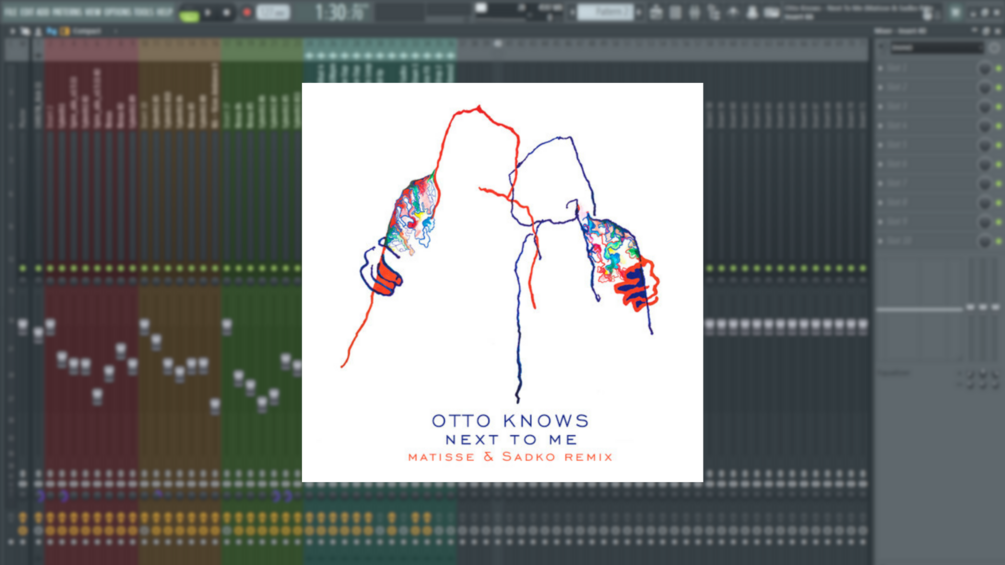Expand Slot 6 plugin arrow
Viewport: 1005px width, 565px height.
pyautogui.click(x=881, y=164)
